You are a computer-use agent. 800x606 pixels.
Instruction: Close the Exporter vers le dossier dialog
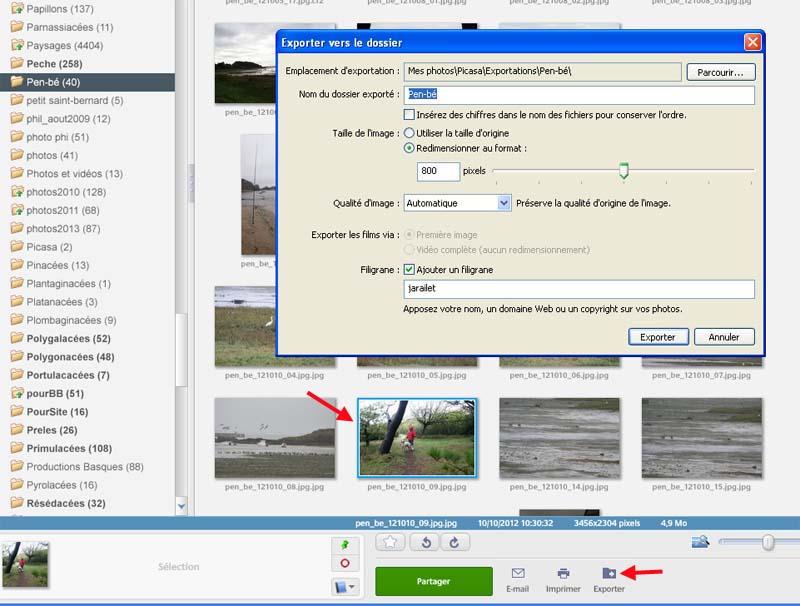point(753,42)
